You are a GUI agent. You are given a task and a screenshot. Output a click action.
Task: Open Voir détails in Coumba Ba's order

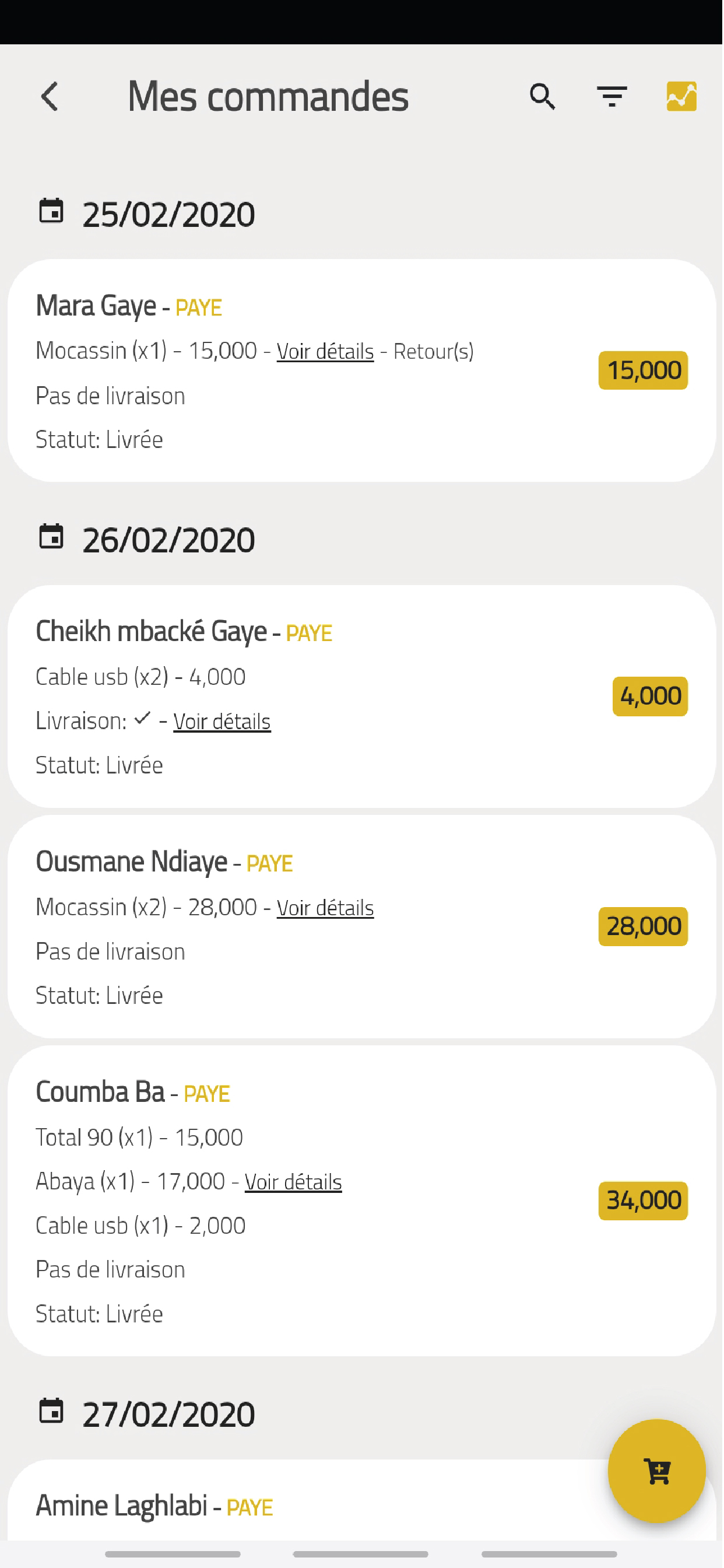pos(293,1182)
